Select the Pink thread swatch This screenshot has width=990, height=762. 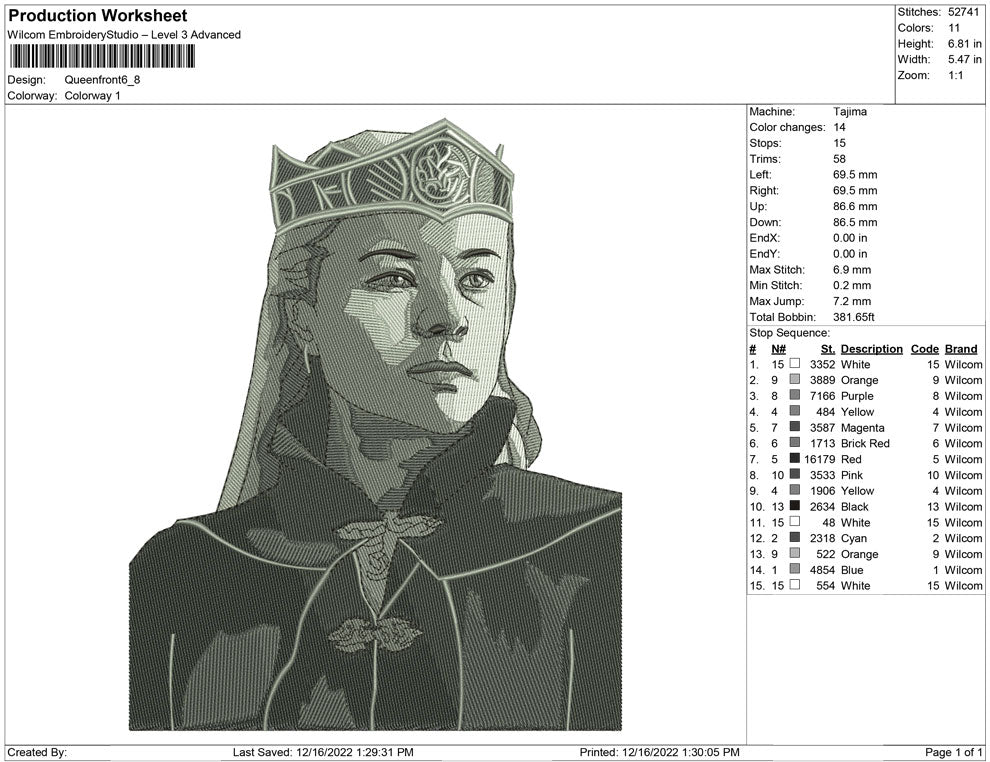point(795,474)
